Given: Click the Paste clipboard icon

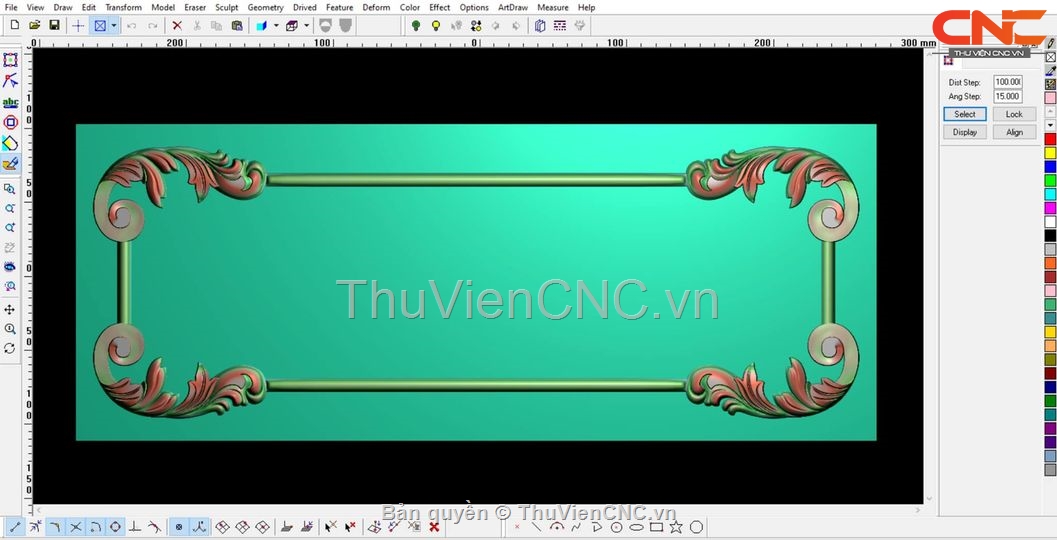Looking at the screenshot, I should click(x=237, y=26).
